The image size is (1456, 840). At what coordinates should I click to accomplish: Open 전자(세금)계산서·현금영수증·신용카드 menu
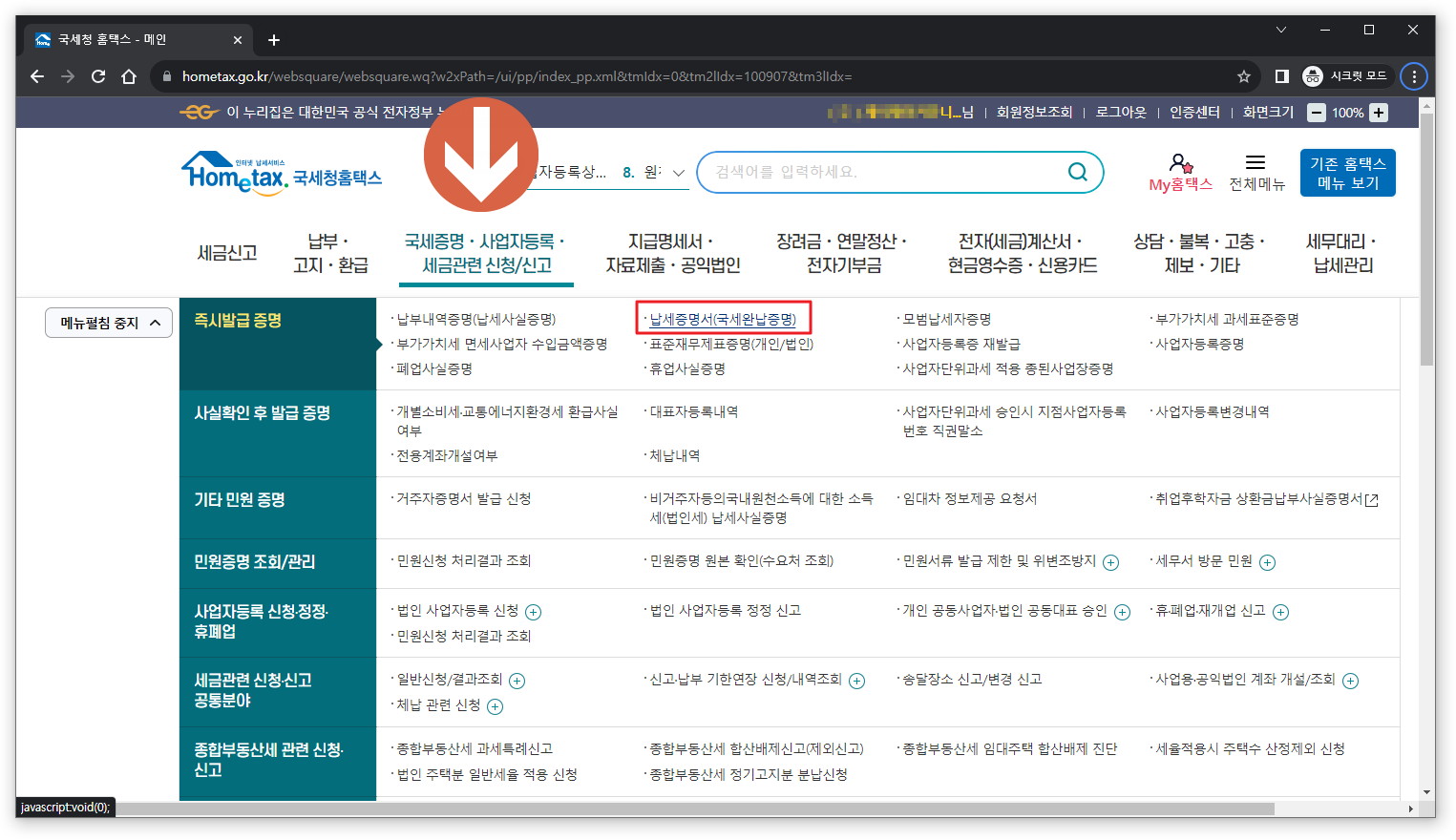pyautogui.click(x=1023, y=253)
